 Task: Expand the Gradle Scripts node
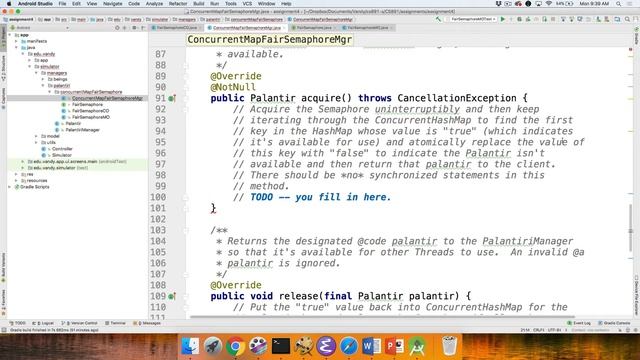(x=10, y=187)
